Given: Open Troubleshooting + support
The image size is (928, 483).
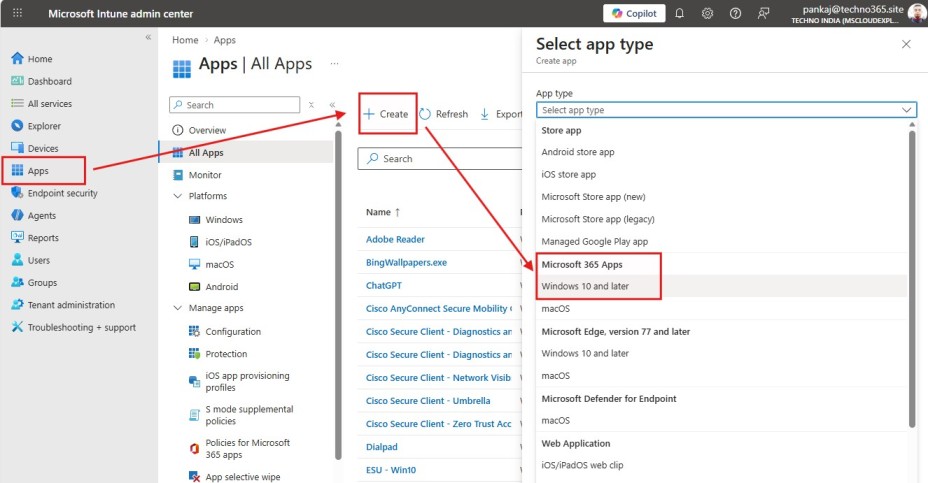Looking at the screenshot, I should tap(73, 327).
